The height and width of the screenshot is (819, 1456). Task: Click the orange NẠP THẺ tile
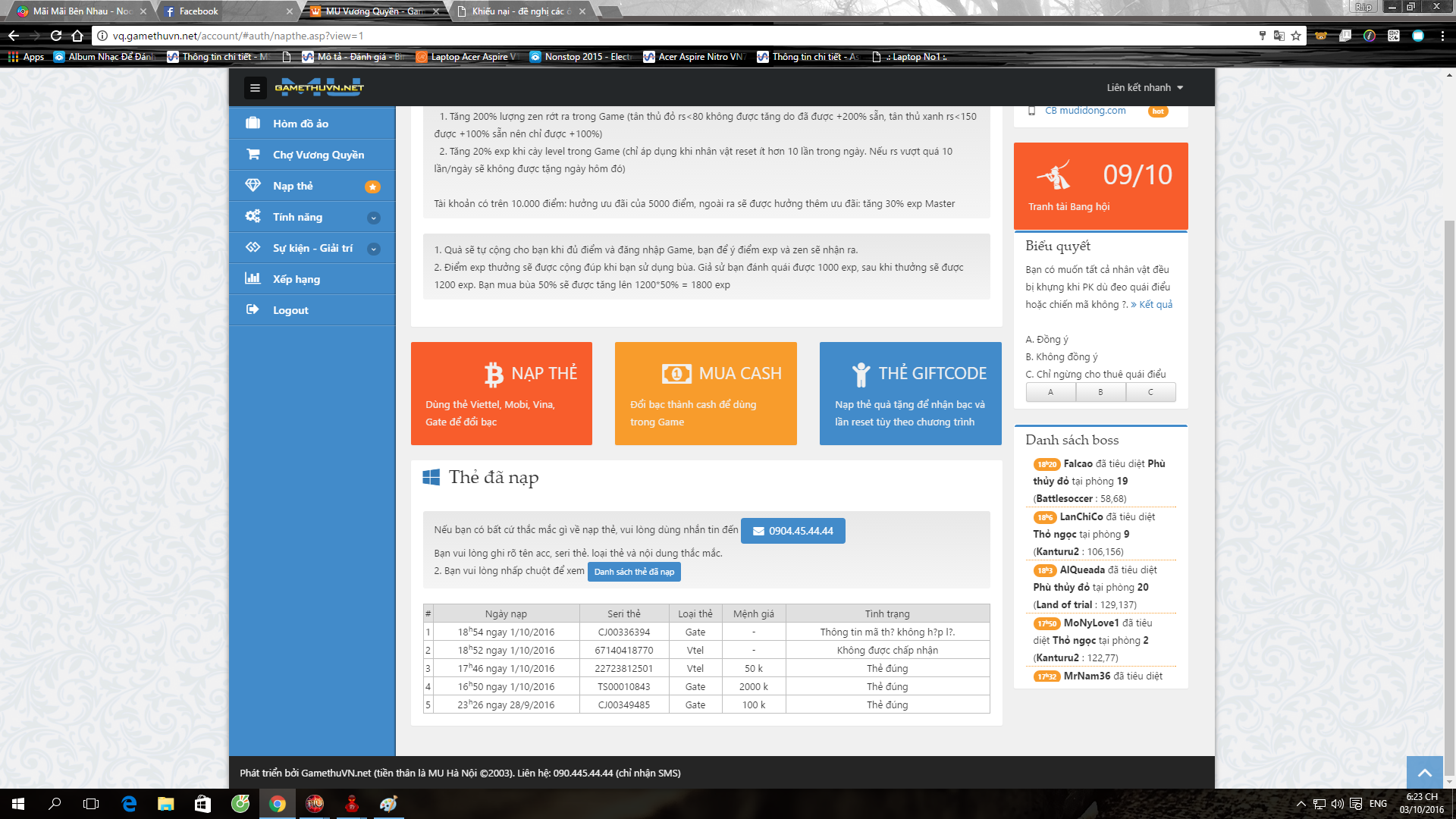pos(501,393)
